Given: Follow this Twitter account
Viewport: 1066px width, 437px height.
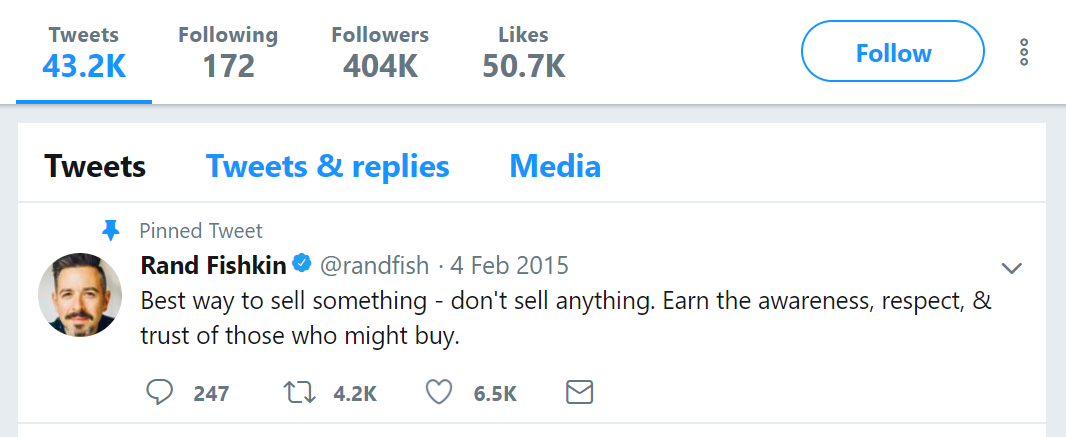Looking at the screenshot, I should tap(893, 52).
